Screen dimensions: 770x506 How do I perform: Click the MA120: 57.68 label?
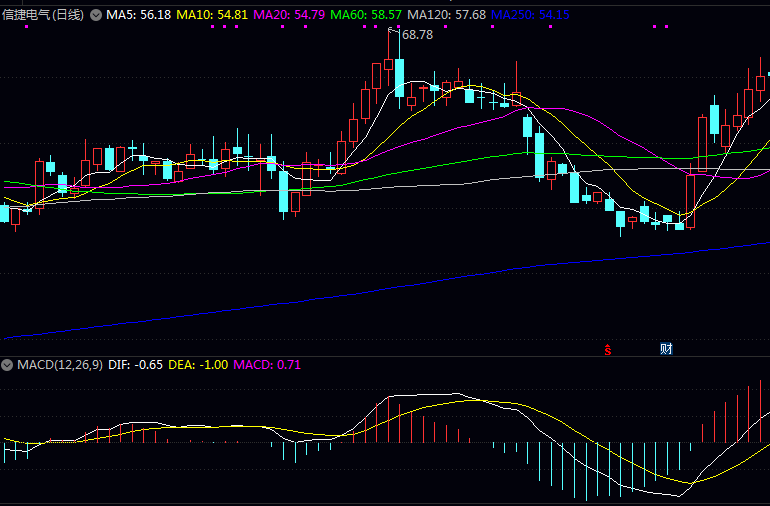point(446,15)
